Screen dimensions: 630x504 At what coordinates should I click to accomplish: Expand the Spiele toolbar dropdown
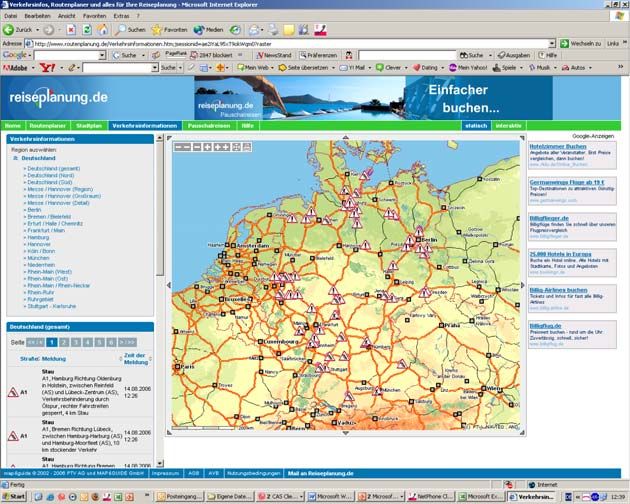click(521, 68)
